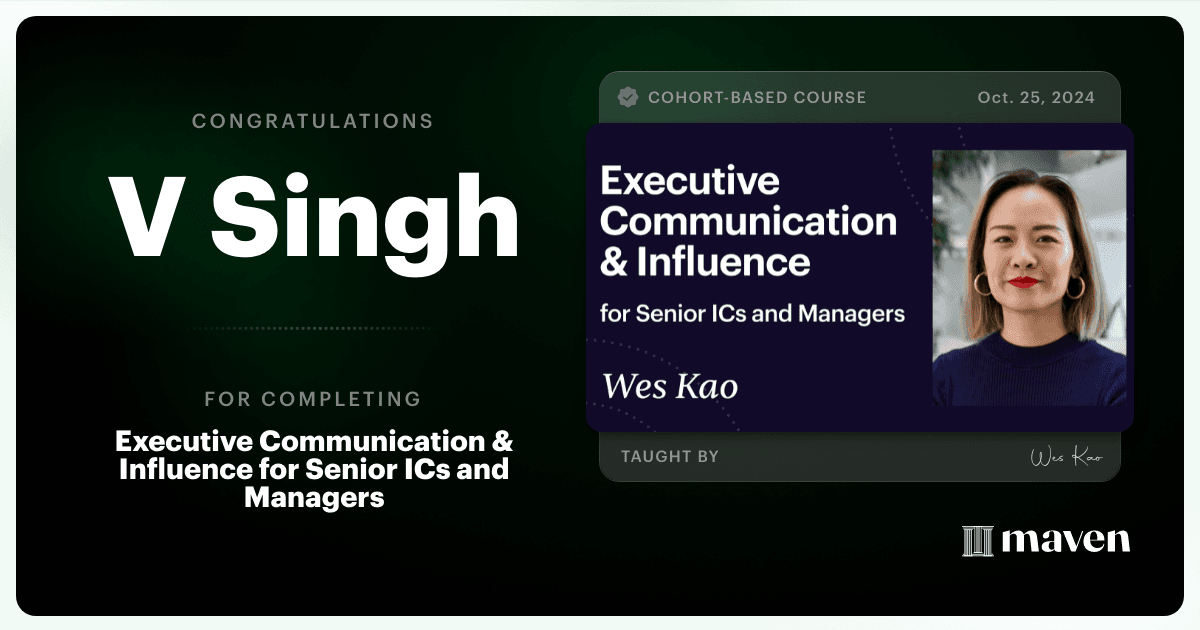Click the Executive Communication & Influence card title

tap(748, 222)
